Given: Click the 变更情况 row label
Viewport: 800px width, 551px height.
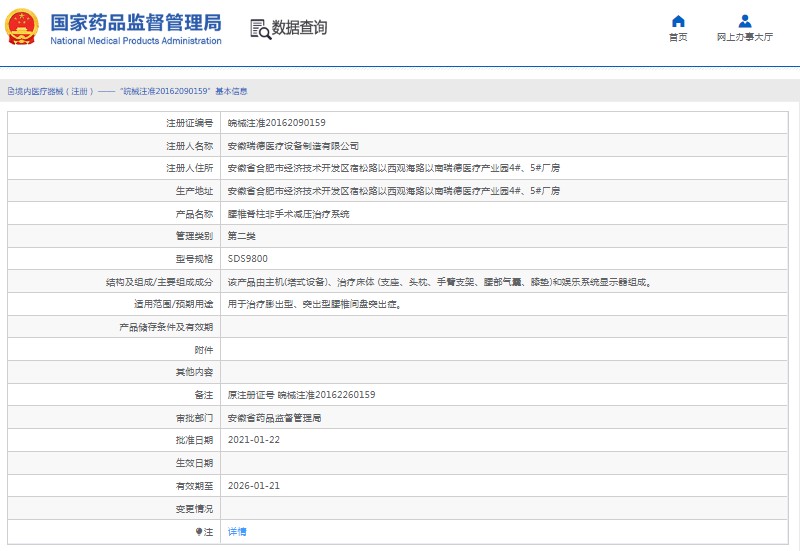Looking at the screenshot, I should coord(194,509).
